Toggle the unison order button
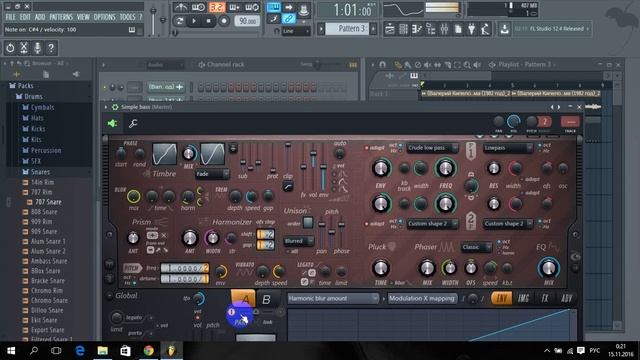 click(308, 222)
